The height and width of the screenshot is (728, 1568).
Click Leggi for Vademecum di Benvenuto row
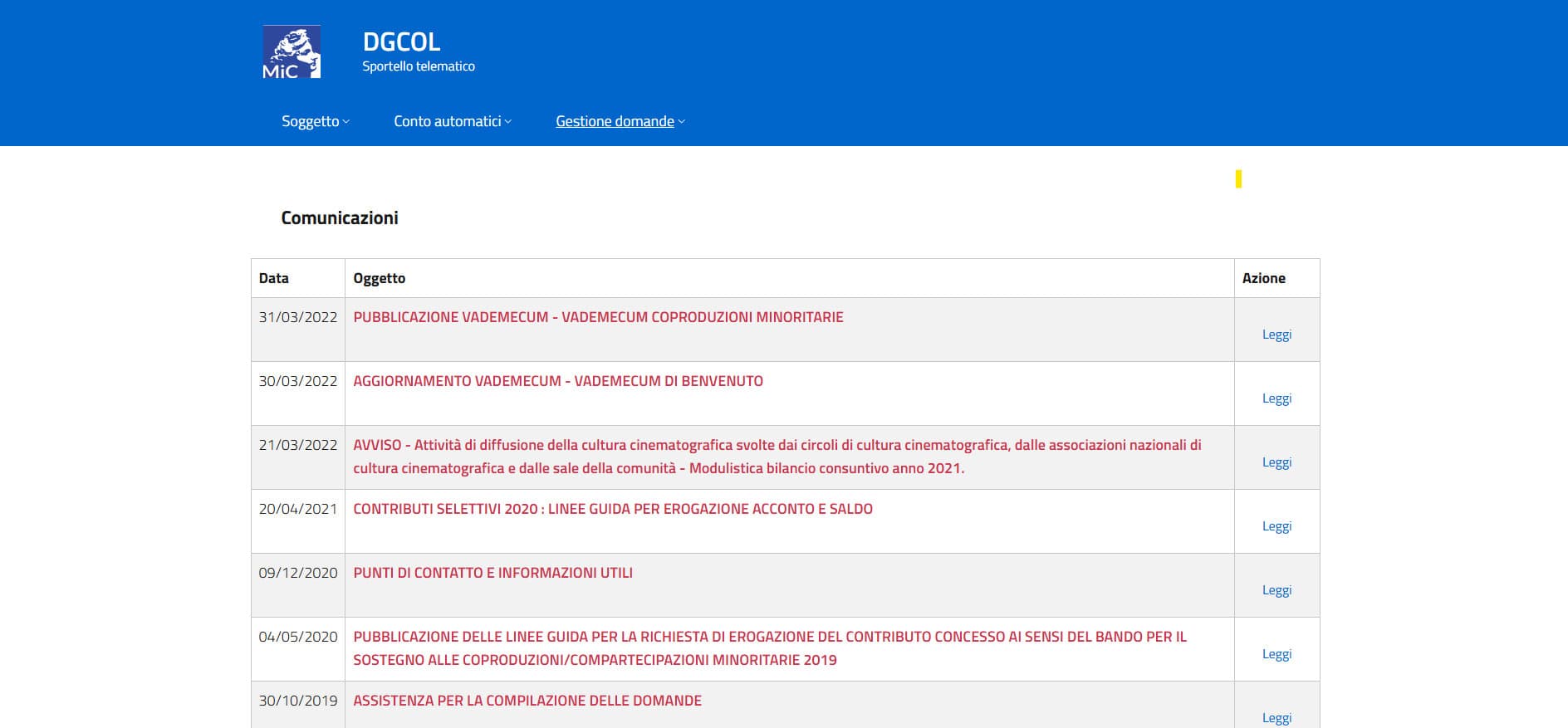point(1276,398)
